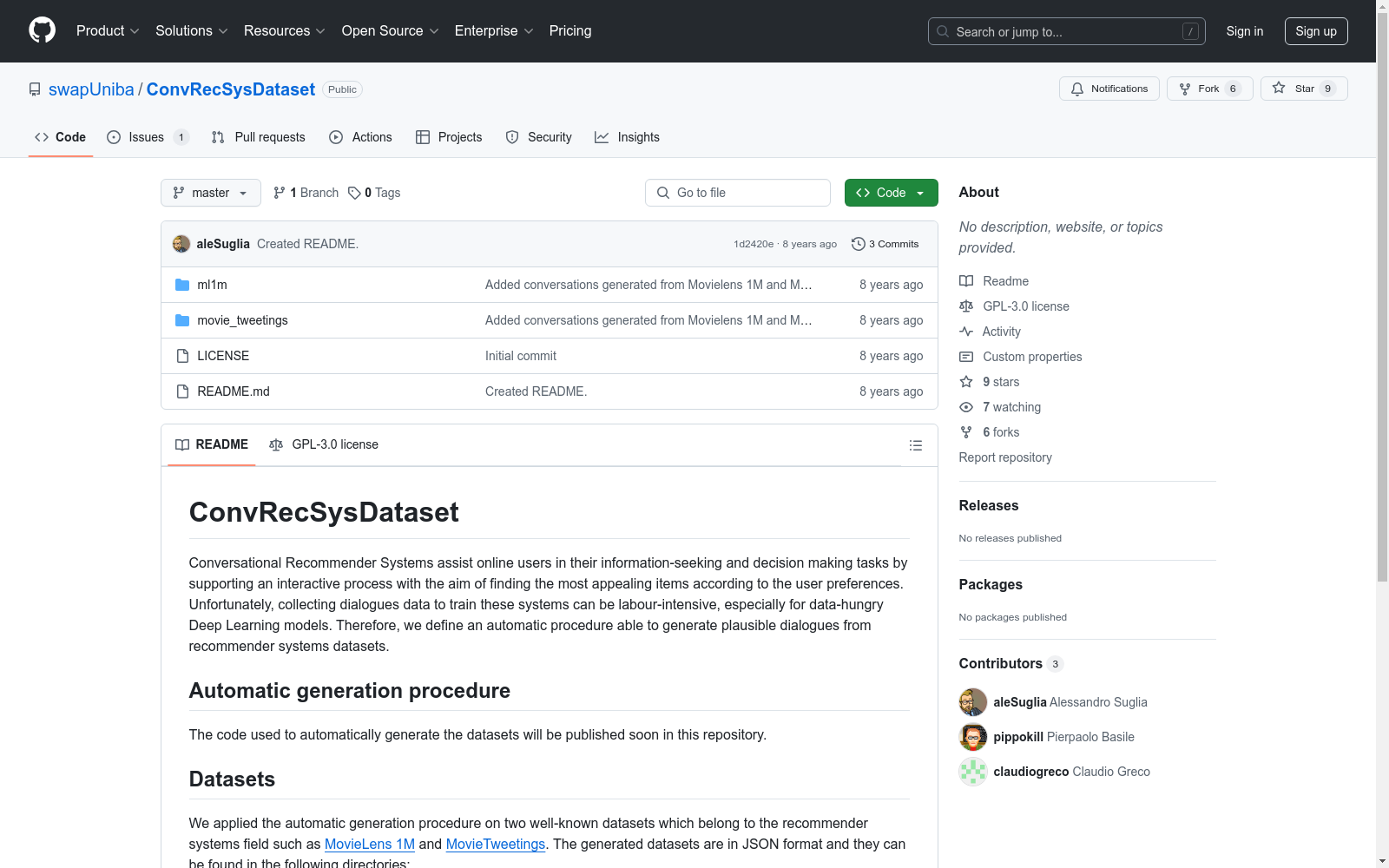The height and width of the screenshot is (868, 1389).
Task: Open the Releases heading link
Action: [x=989, y=505]
